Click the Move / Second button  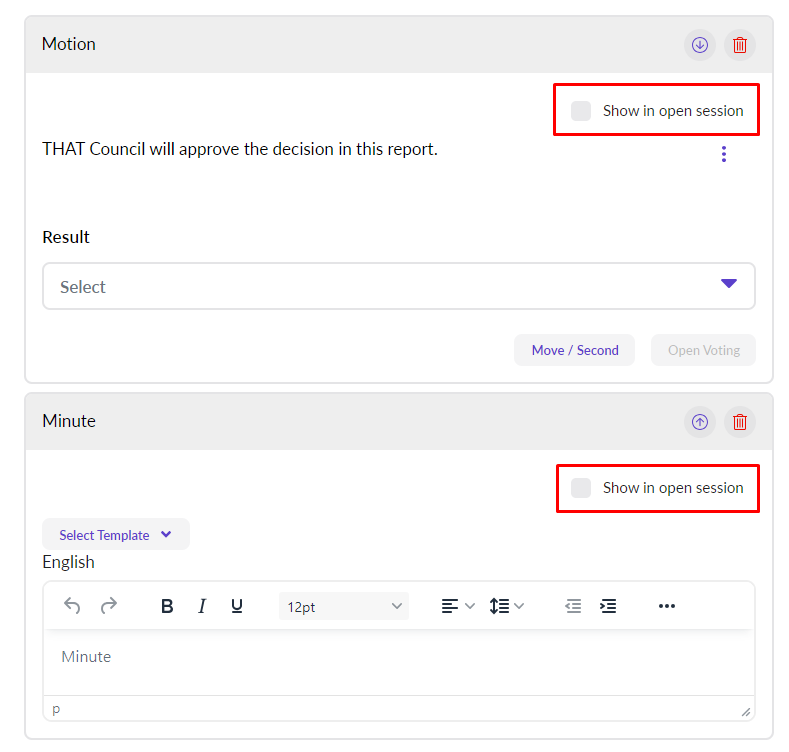point(574,350)
